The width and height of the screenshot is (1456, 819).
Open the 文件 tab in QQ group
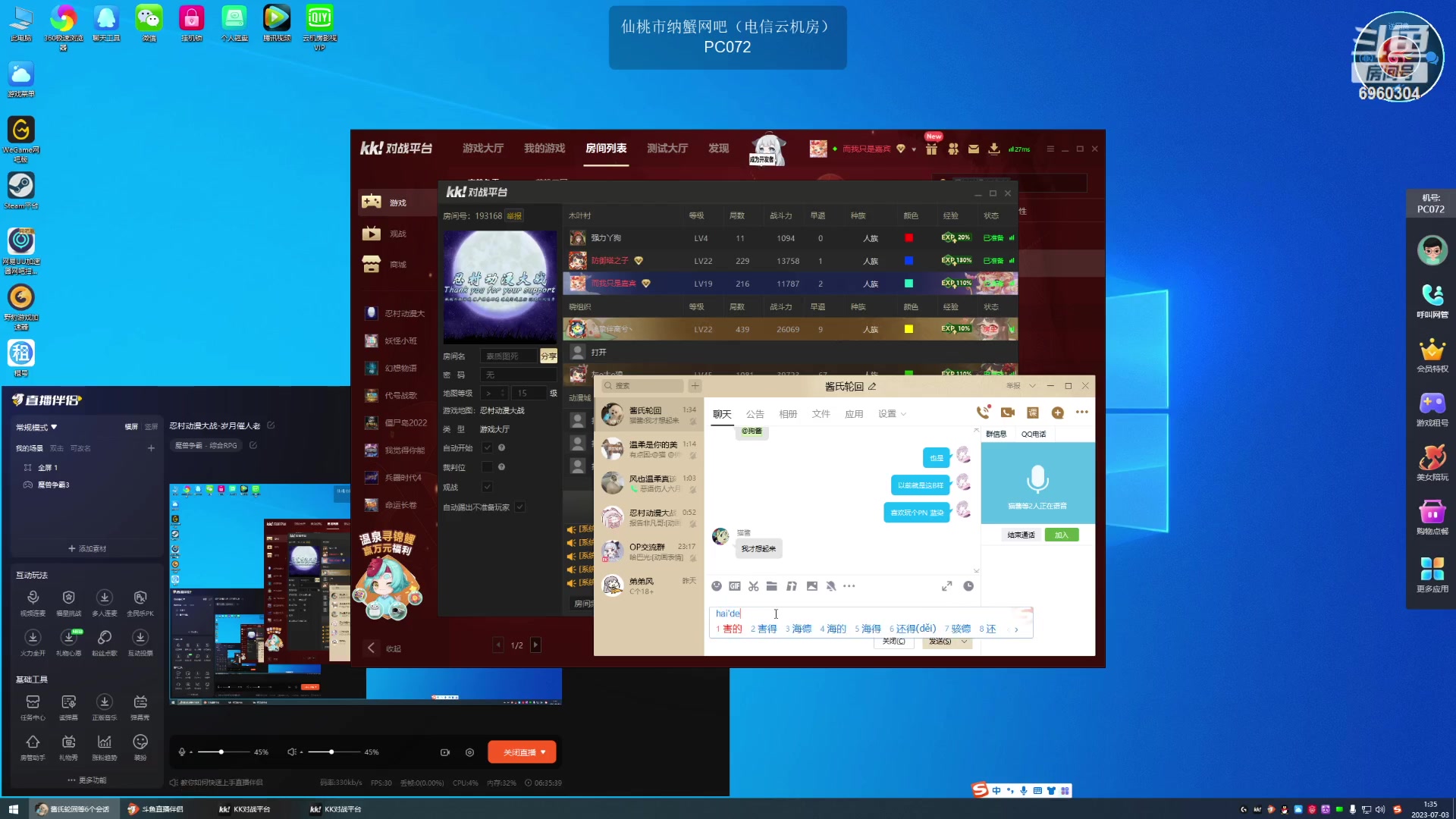tap(821, 414)
